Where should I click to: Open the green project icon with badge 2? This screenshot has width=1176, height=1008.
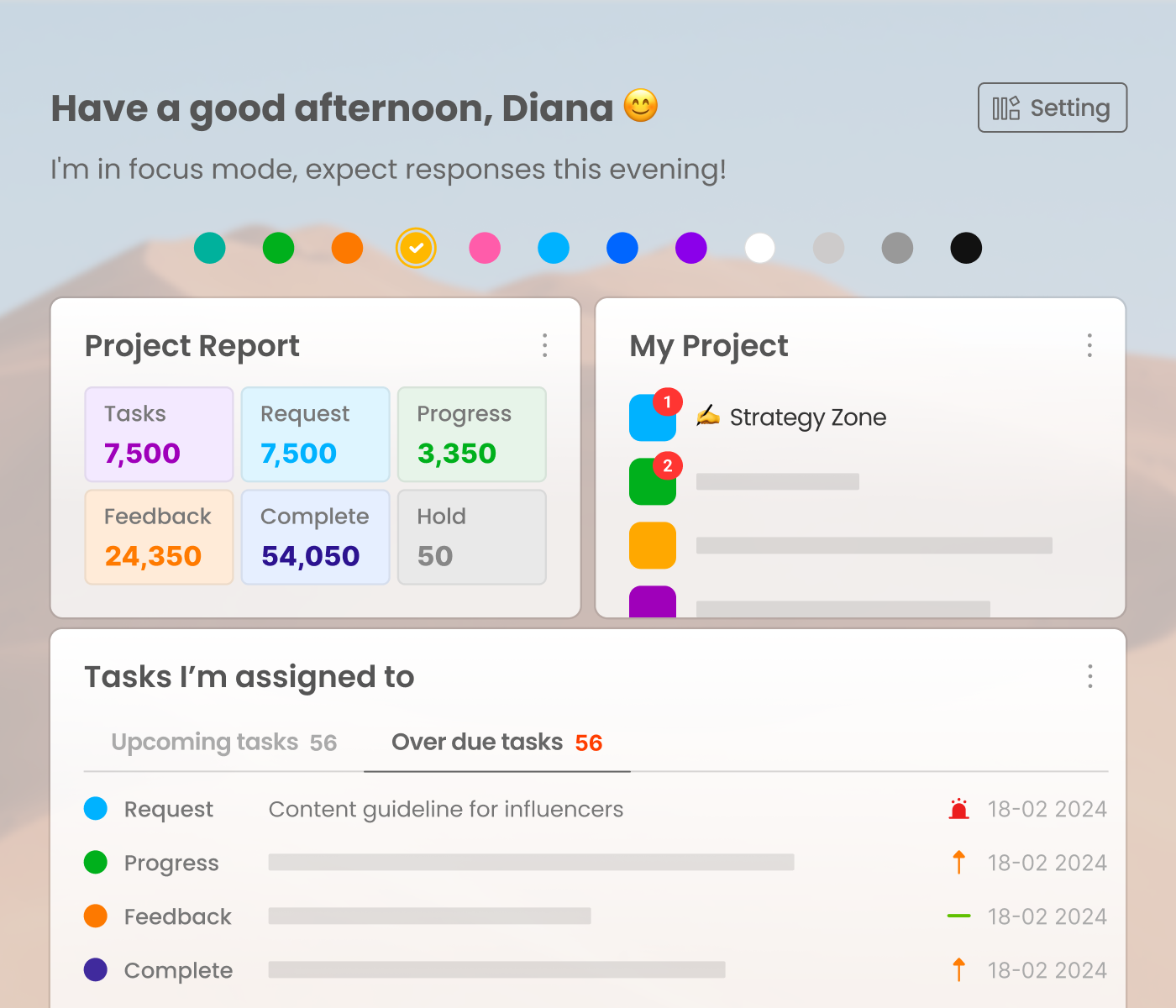tap(652, 482)
